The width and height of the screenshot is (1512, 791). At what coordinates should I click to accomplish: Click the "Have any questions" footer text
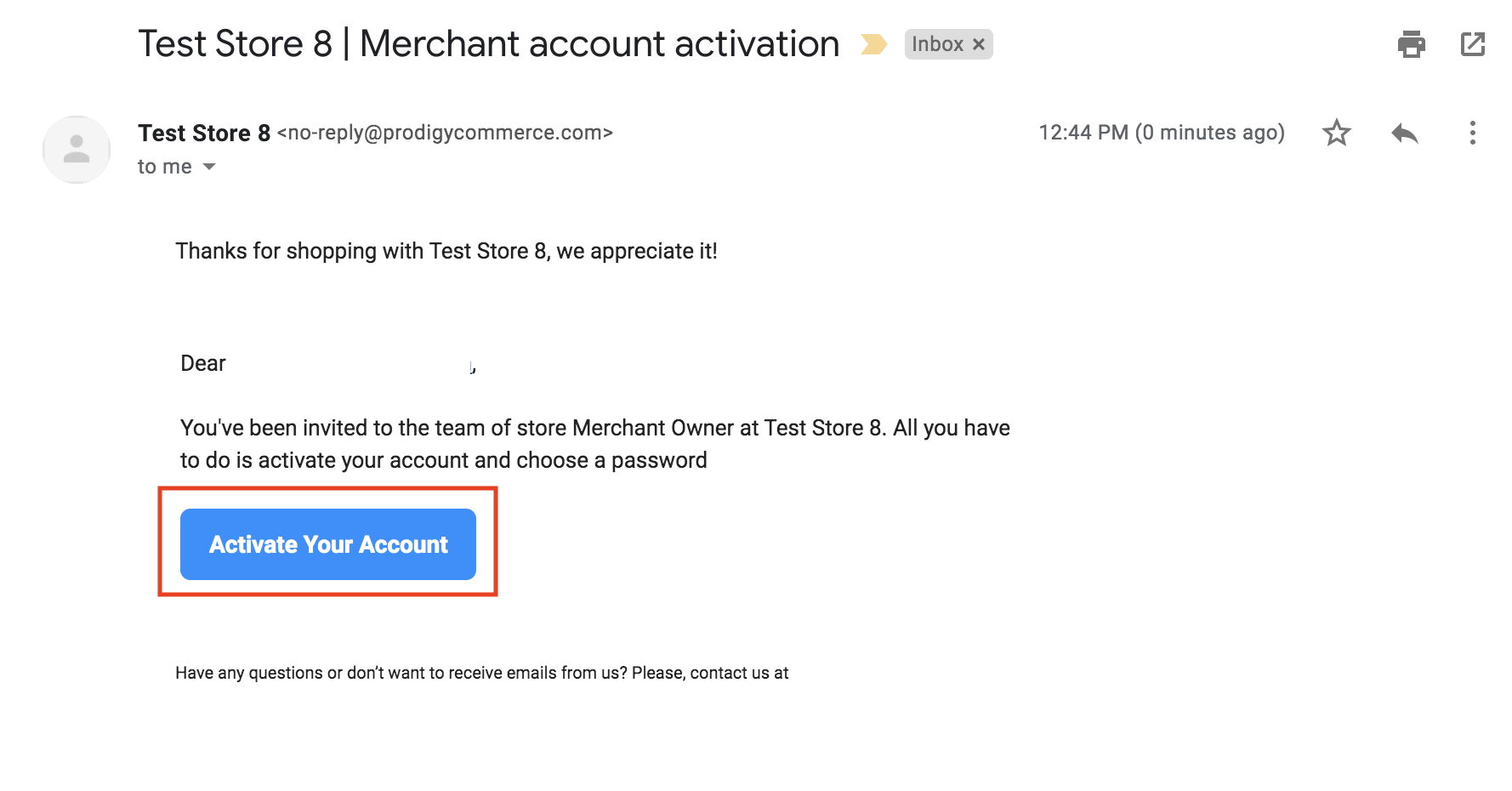click(482, 673)
